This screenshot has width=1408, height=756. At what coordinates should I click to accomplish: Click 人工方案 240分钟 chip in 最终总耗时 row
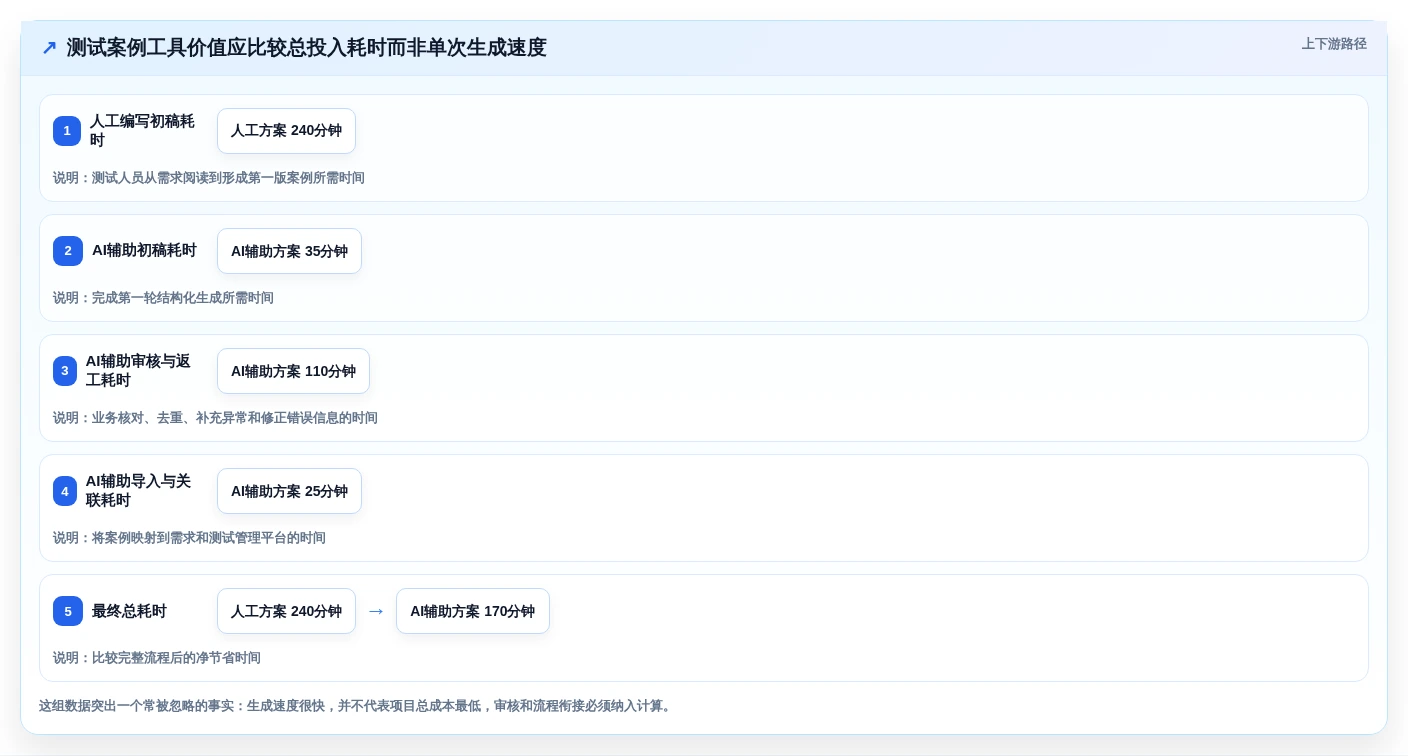tap(286, 611)
